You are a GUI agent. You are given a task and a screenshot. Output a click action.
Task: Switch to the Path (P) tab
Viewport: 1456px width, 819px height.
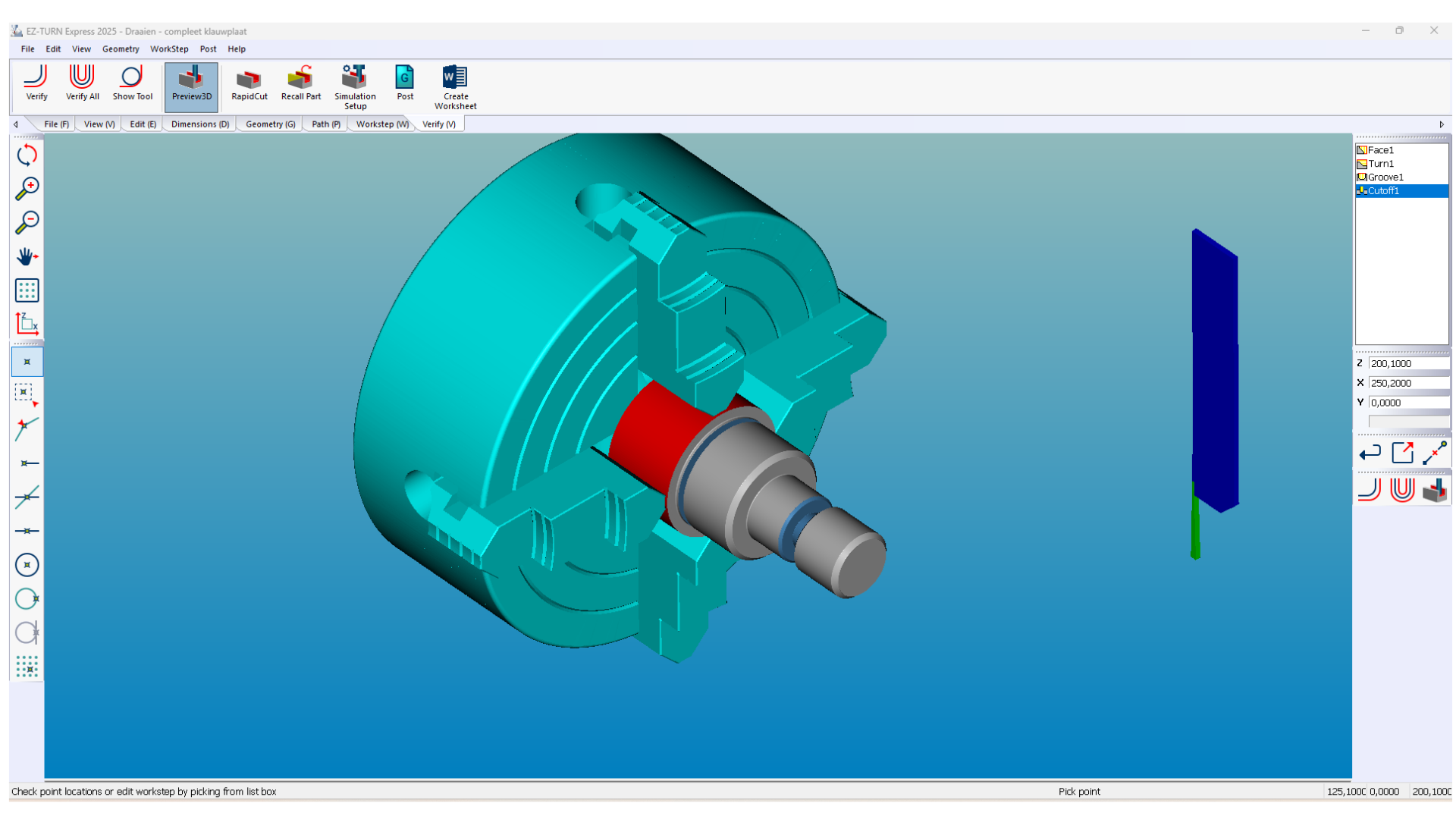click(325, 124)
